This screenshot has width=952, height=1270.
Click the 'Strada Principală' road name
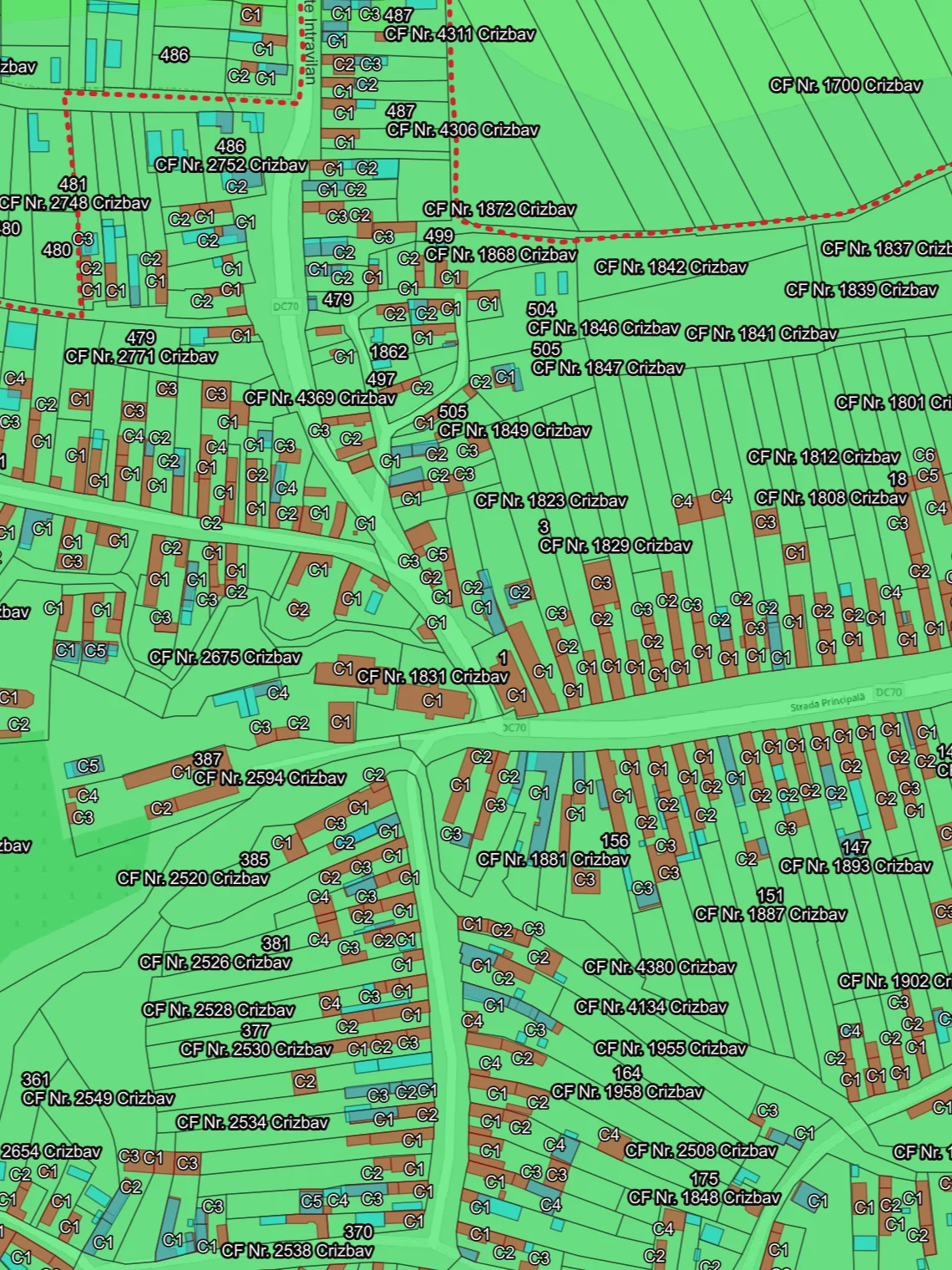click(x=828, y=703)
